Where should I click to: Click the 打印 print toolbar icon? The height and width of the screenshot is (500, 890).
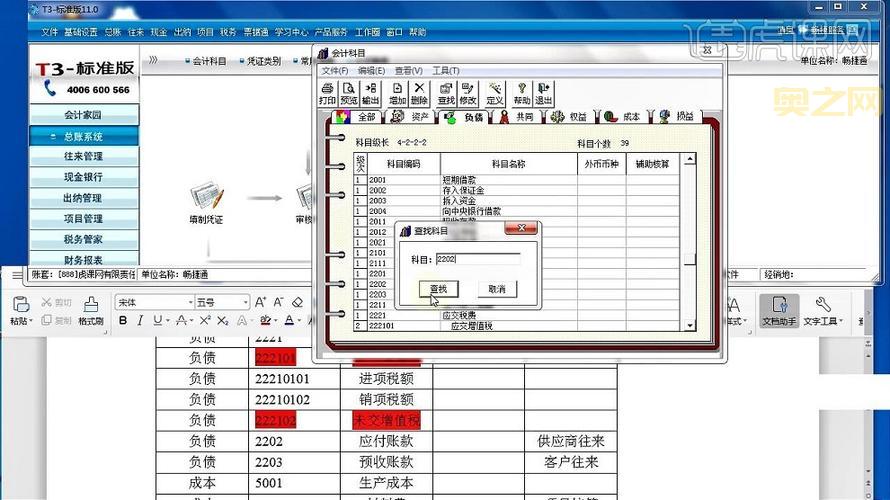click(327, 93)
